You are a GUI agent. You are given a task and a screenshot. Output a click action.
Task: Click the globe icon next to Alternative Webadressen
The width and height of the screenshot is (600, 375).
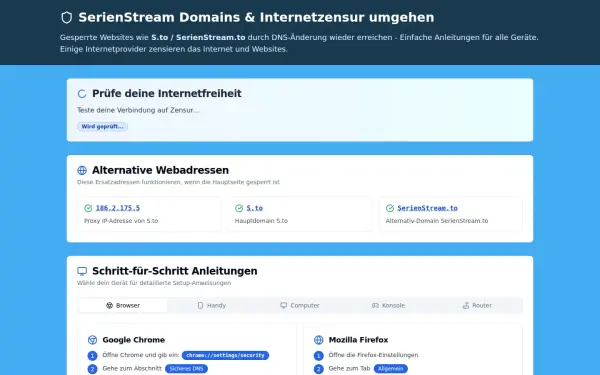tap(82, 170)
